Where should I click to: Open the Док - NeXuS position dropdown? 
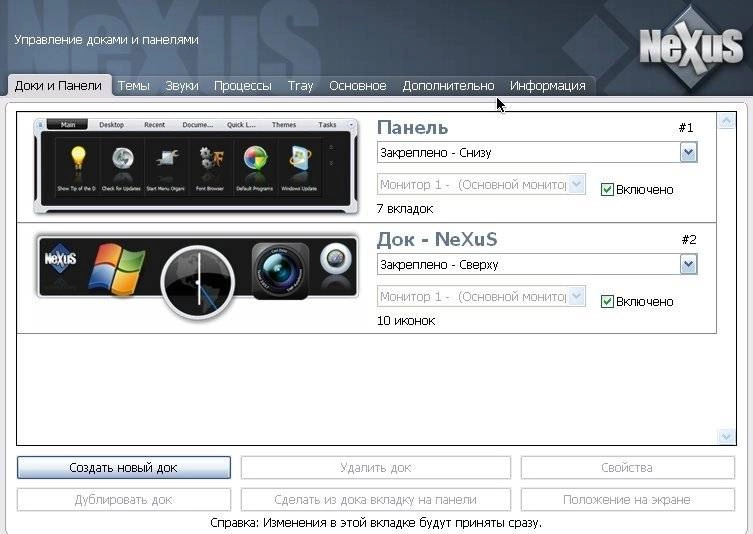pyautogui.click(x=537, y=265)
